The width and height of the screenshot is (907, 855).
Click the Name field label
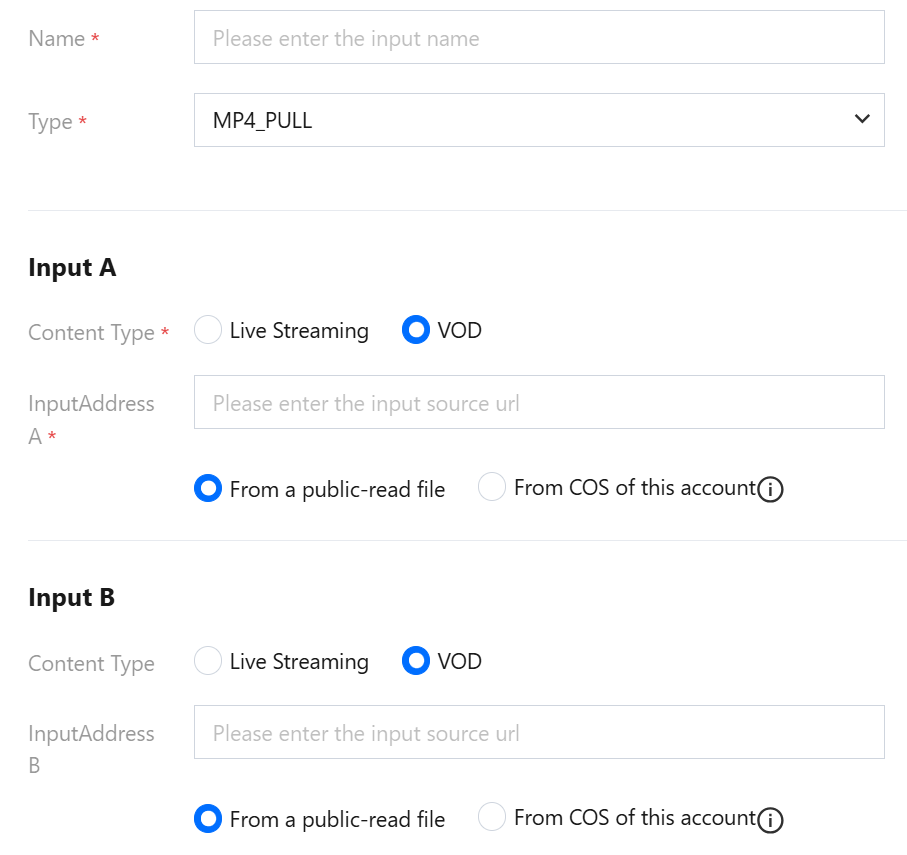pos(57,38)
